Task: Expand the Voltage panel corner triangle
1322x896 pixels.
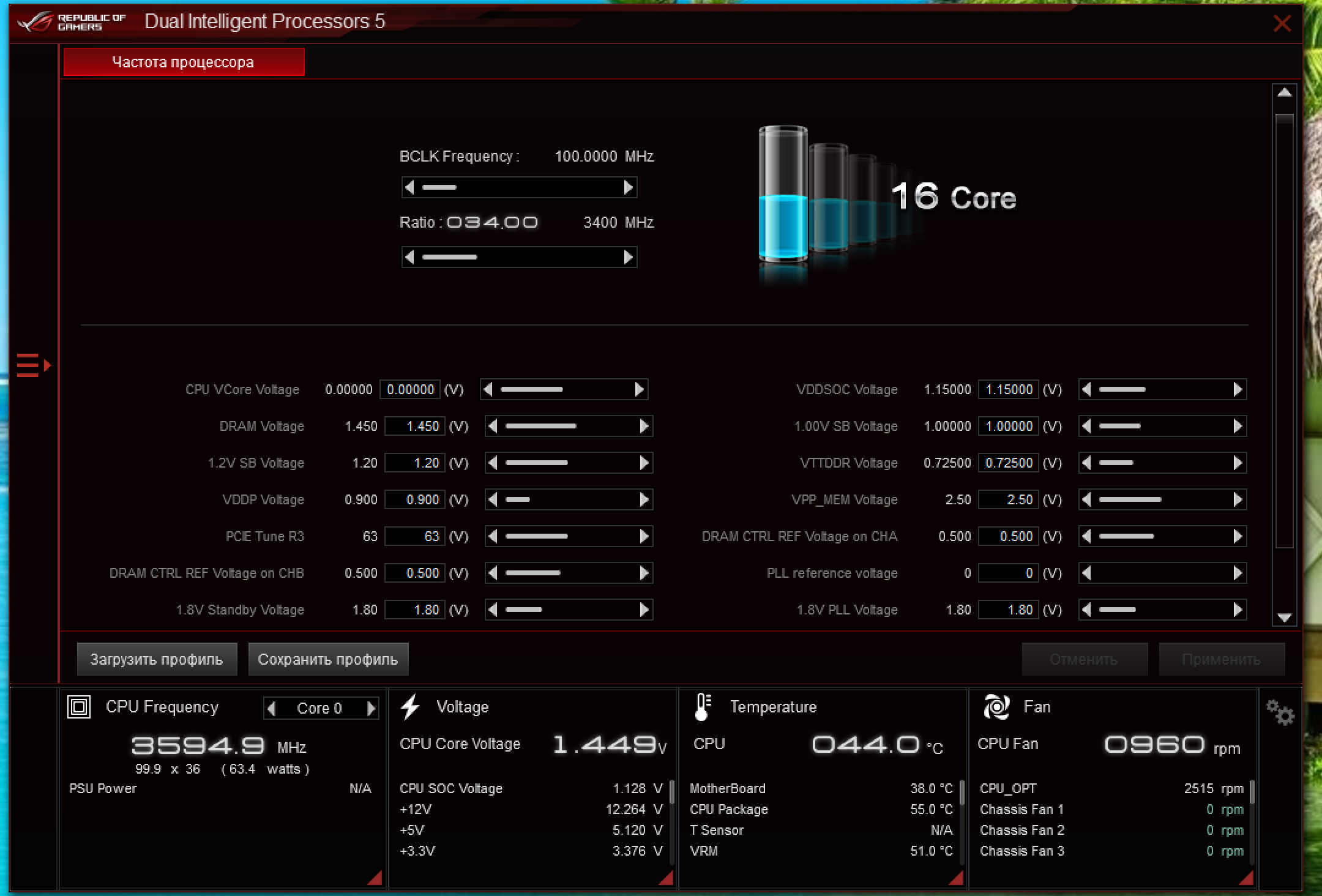Action: (667, 879)
